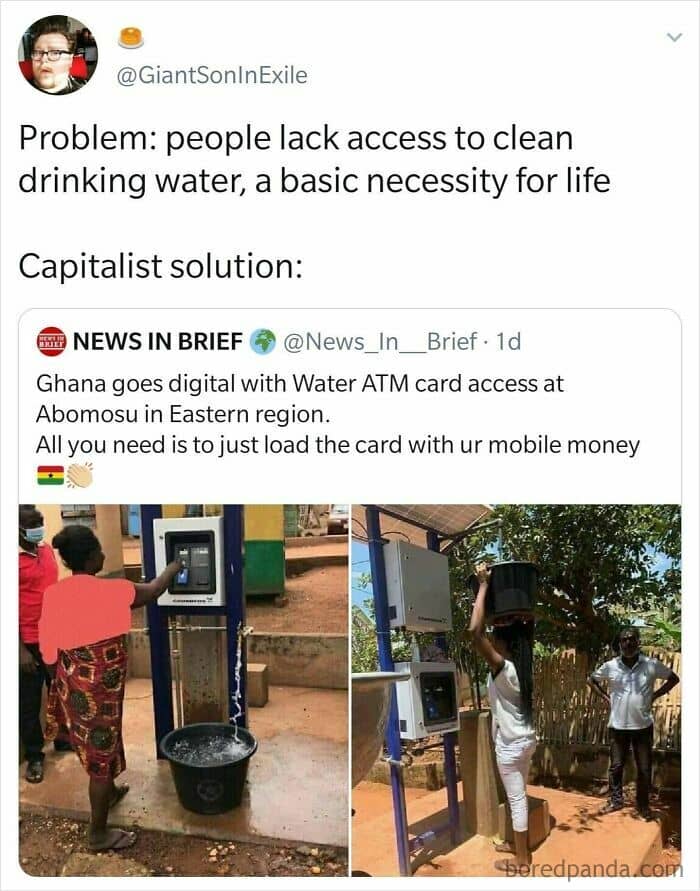Open the GiantSonInExile profile picture
The image size is (700, 891).
pos(58,55)
